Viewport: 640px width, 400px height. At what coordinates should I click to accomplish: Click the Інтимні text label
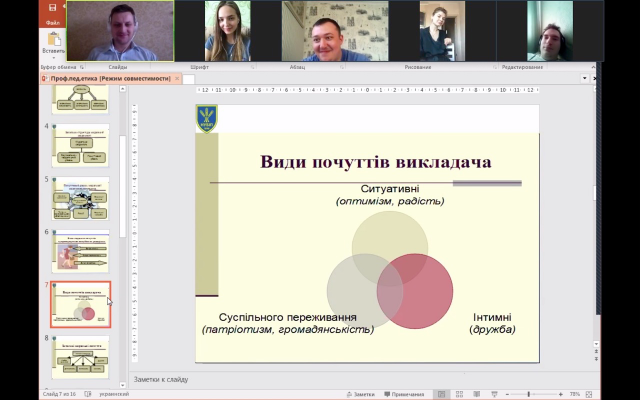coord(492,317)
